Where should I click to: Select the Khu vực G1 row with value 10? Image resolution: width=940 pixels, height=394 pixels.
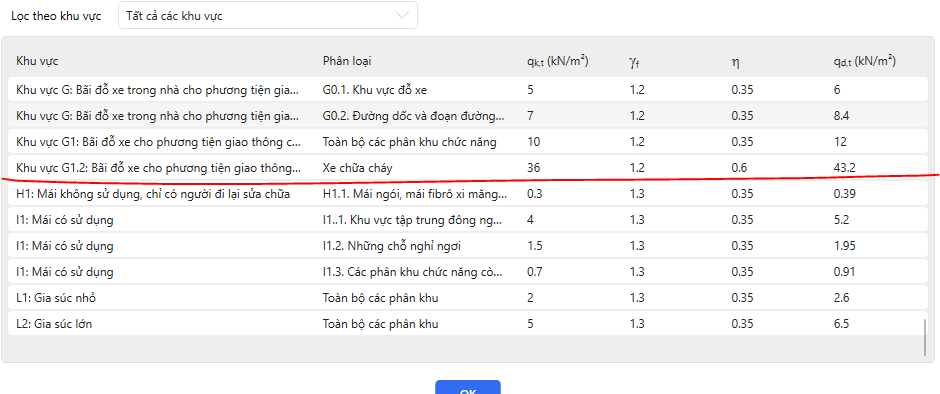tap(468, 142)
